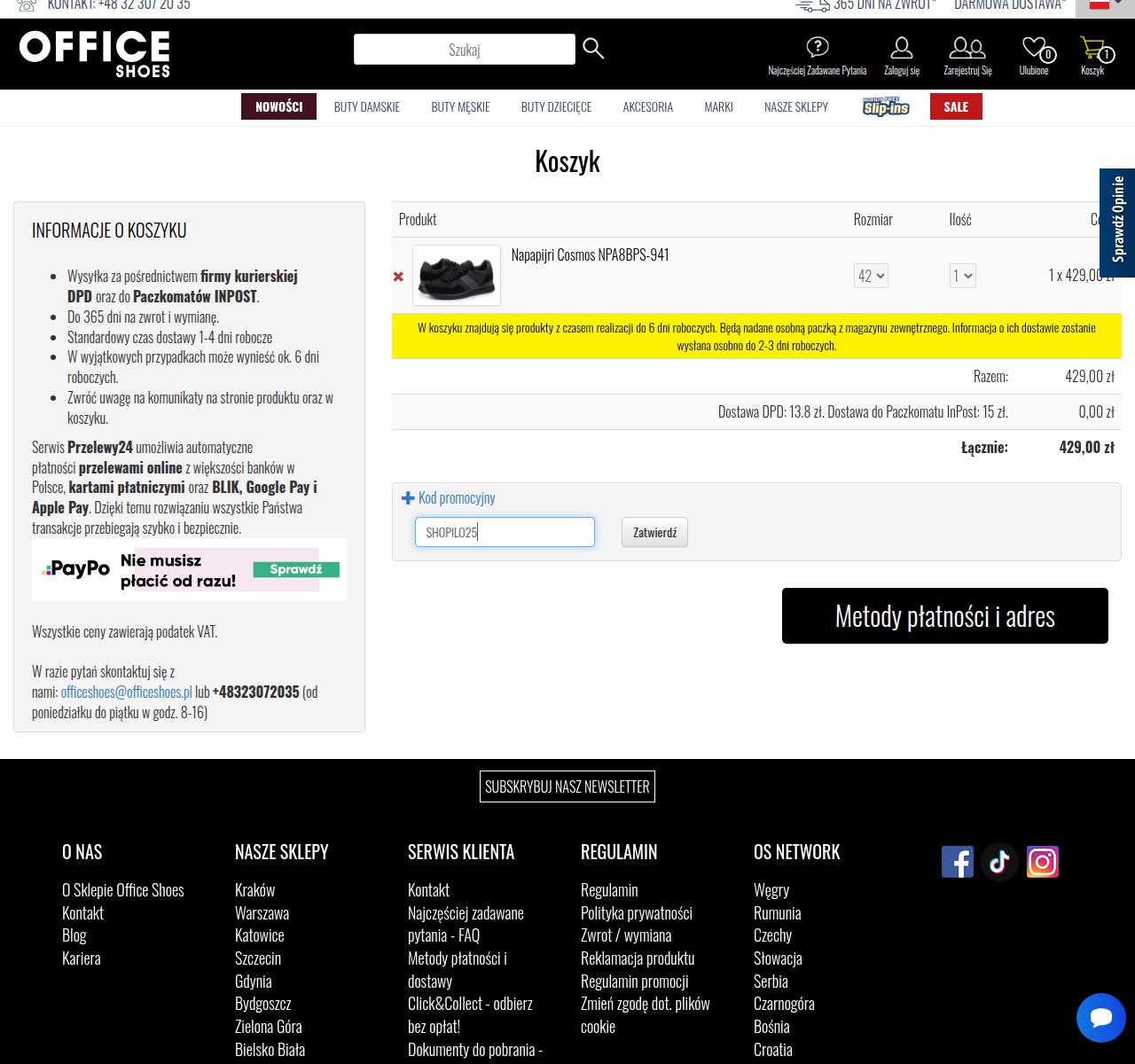Open the Warszawa store link
This screenshot has height=1064, width=1135.
click(262, 913)
